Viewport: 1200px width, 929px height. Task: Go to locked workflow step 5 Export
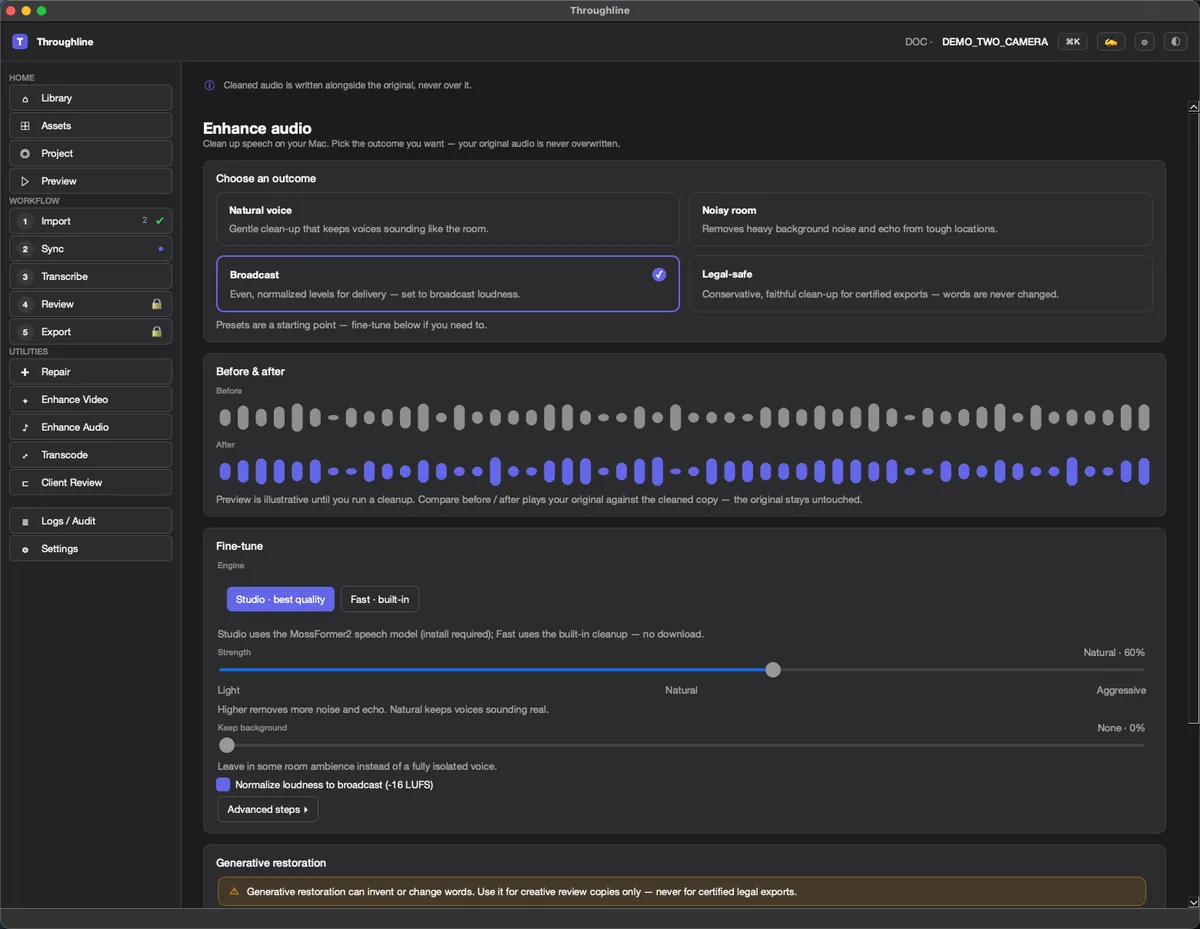(90, 332)
